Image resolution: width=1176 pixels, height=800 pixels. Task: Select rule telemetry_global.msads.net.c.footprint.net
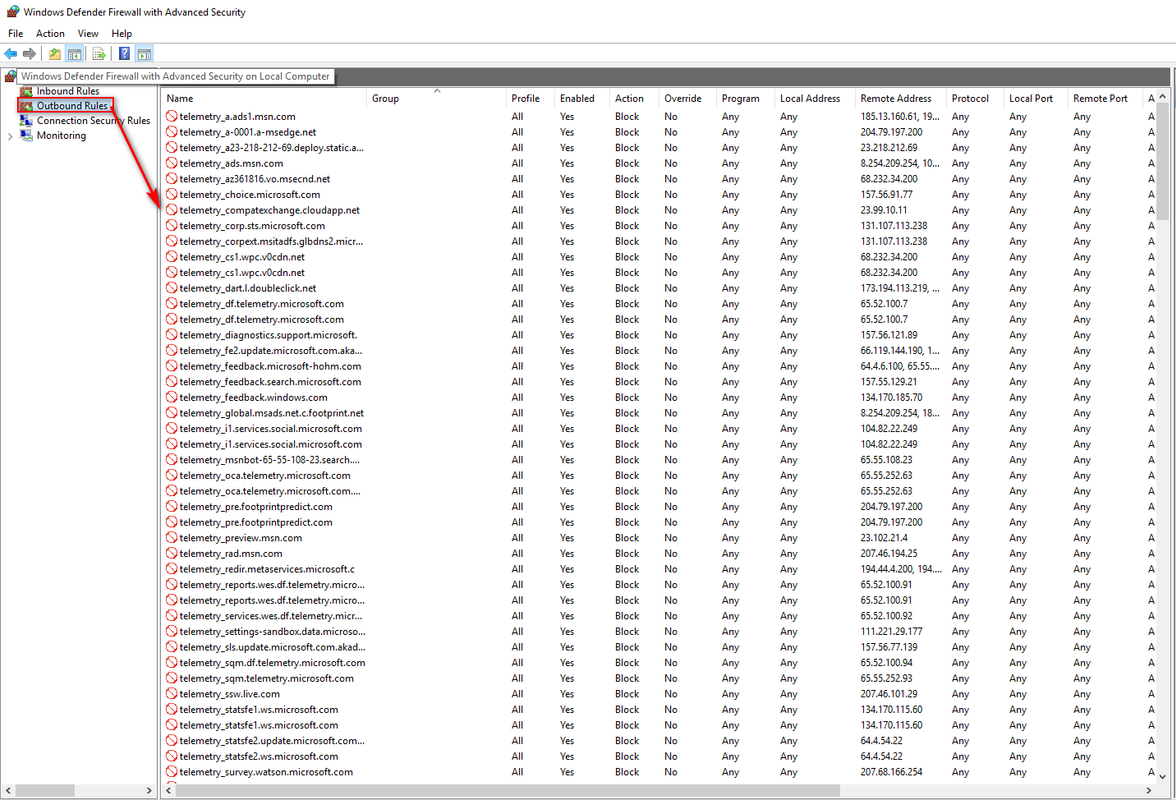[272, 413]
